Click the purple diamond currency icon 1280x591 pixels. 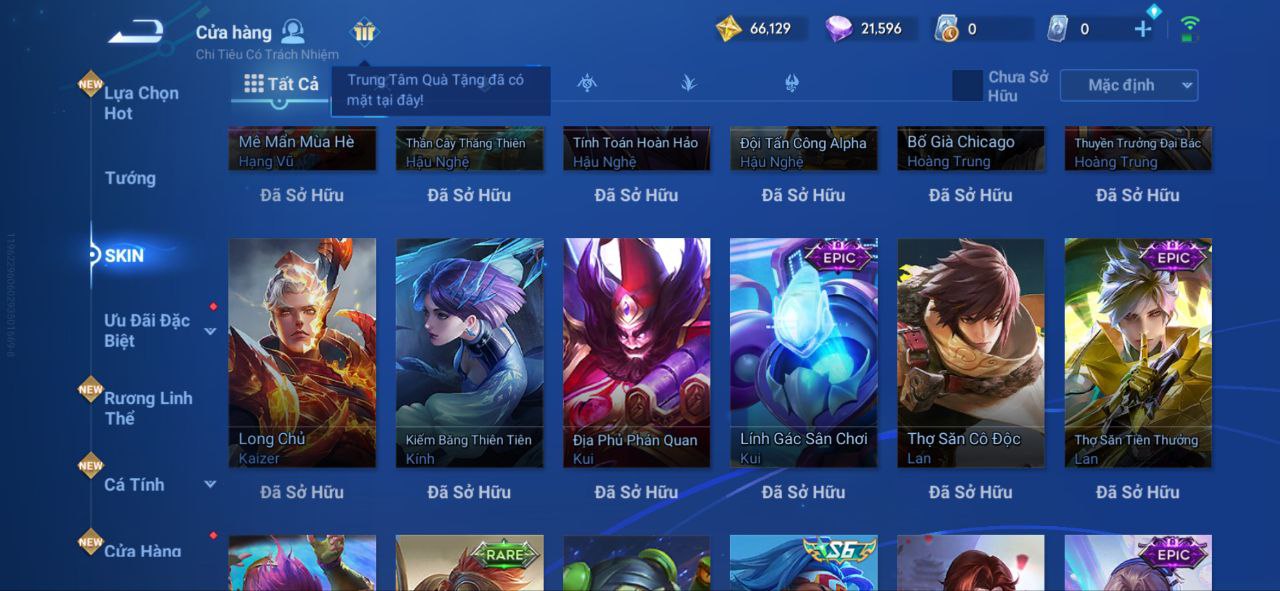(839, 29)
